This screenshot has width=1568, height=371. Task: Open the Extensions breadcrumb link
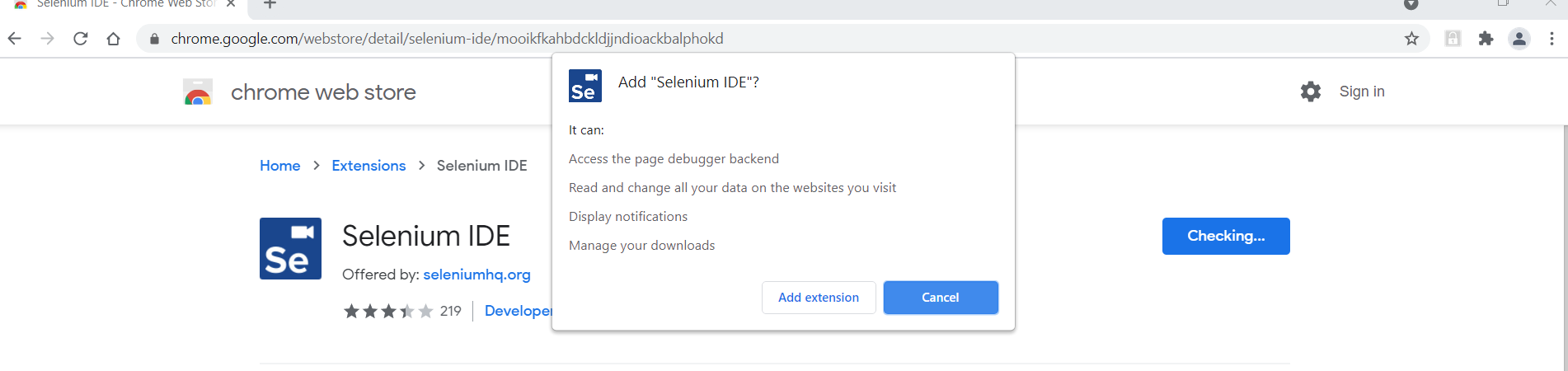point(369,166)
